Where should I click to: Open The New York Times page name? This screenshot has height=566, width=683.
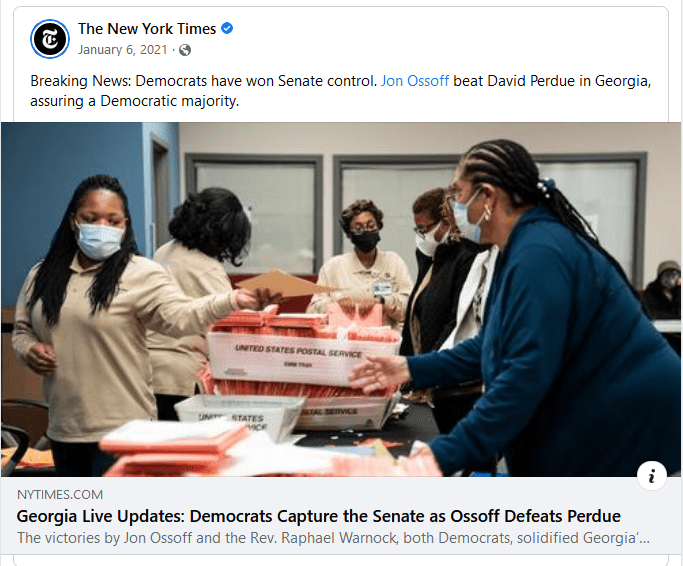pyautogui.click(x=147, y=29)
